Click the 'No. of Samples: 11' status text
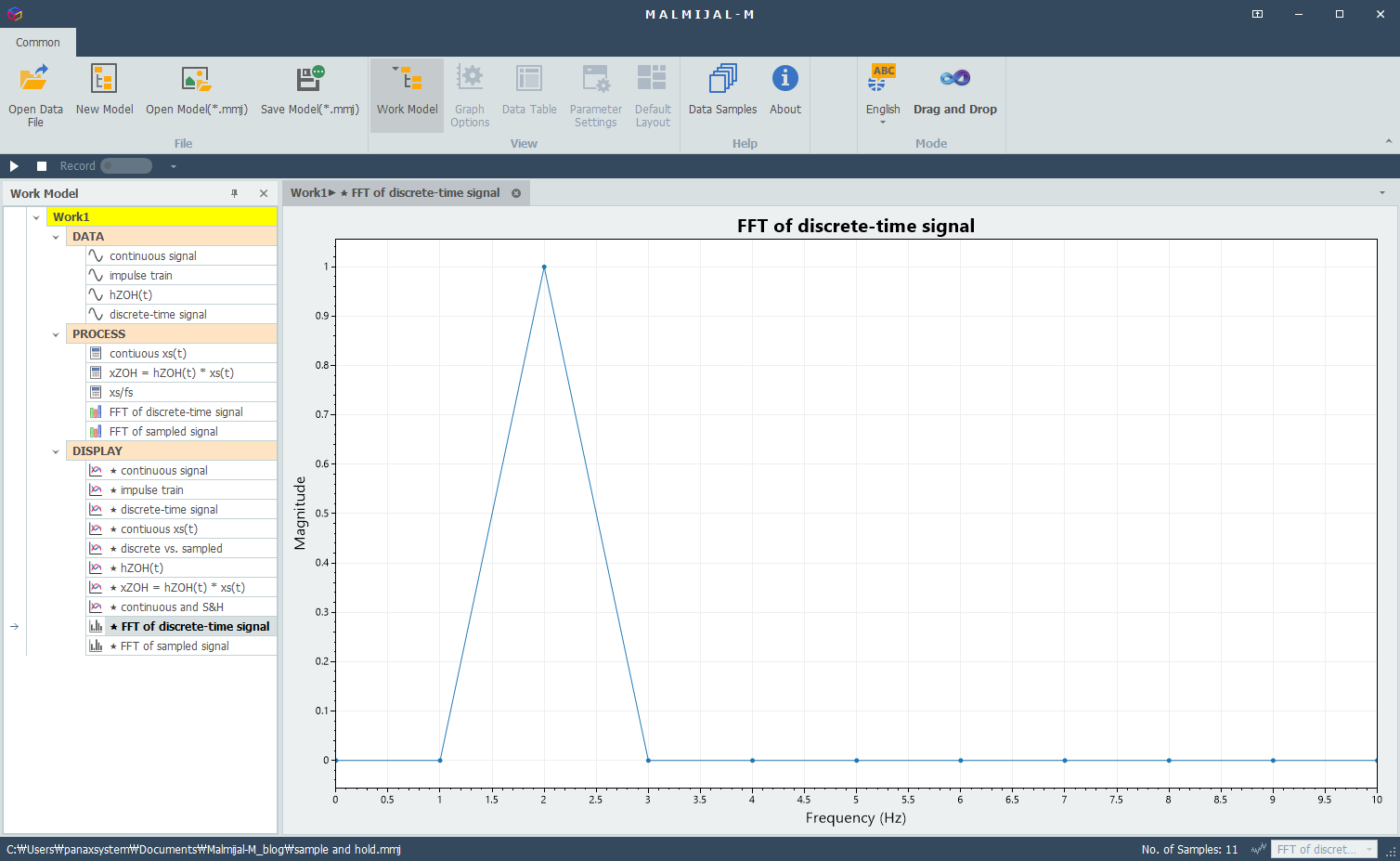 (x=1189, y=850)
